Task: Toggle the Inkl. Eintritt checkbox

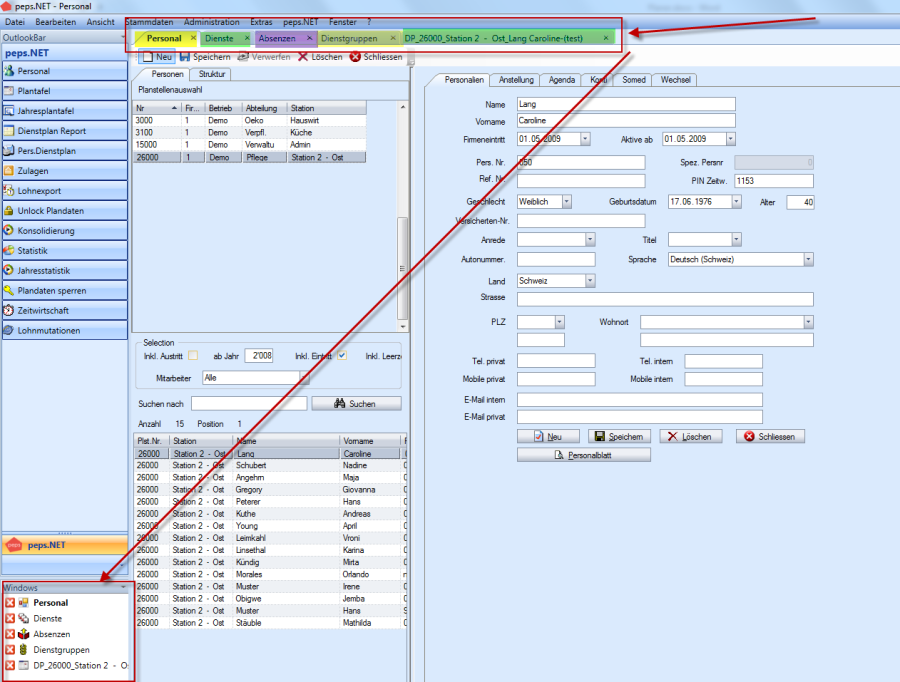Action: tap(342, 356)
